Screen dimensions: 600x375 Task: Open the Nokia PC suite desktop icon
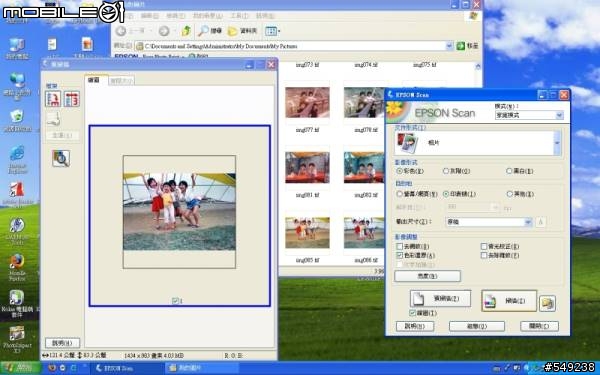coord(16,298)
